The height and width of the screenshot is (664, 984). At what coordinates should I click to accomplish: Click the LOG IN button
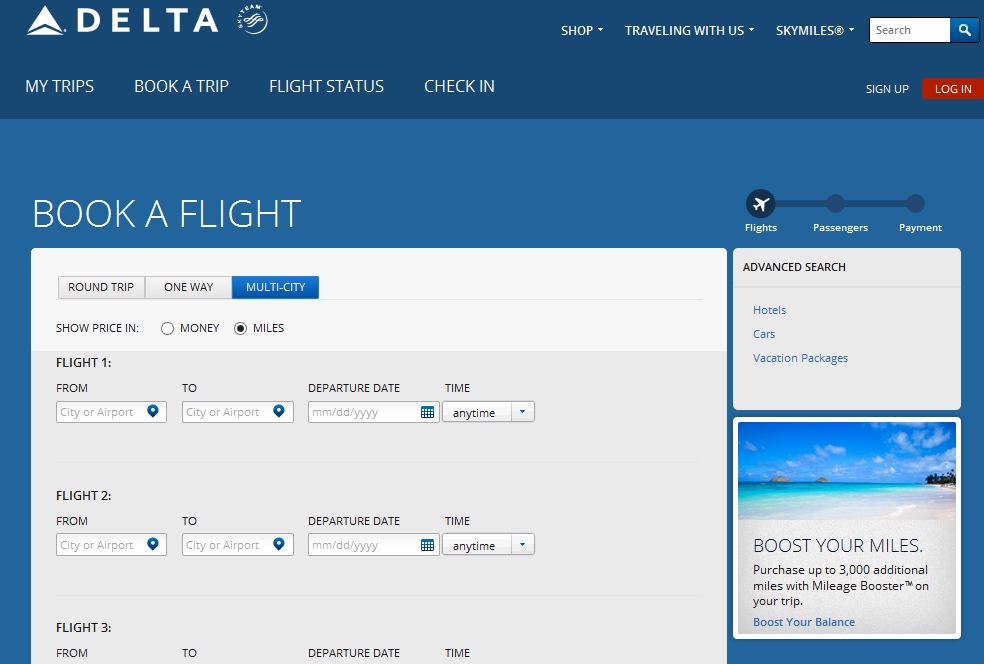[952, 89]
